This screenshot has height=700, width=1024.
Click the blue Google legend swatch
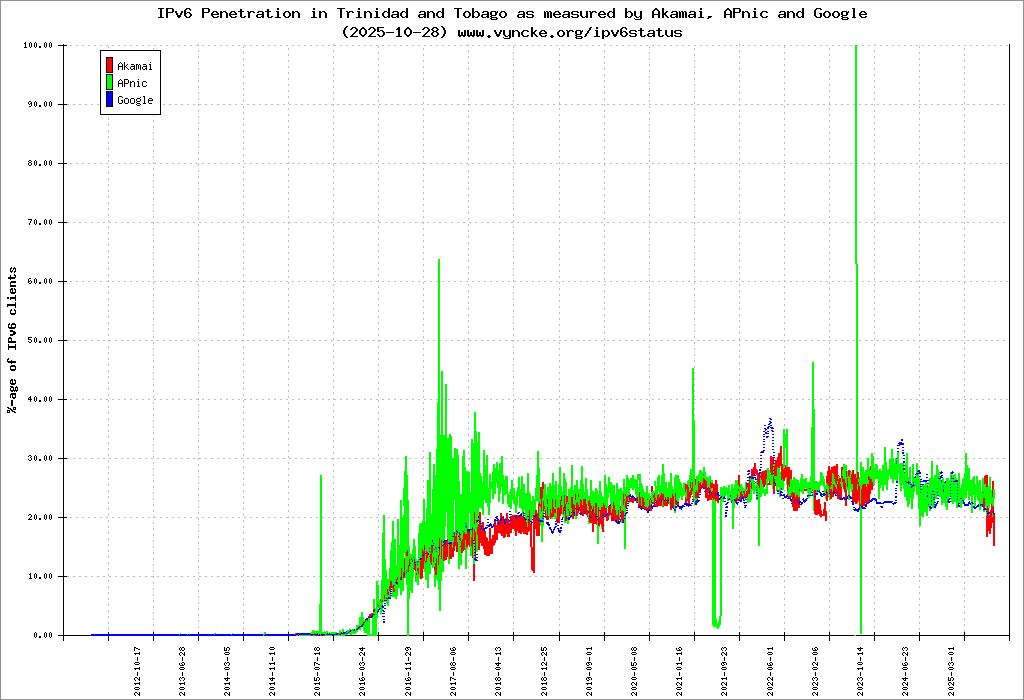pos(109,100)
